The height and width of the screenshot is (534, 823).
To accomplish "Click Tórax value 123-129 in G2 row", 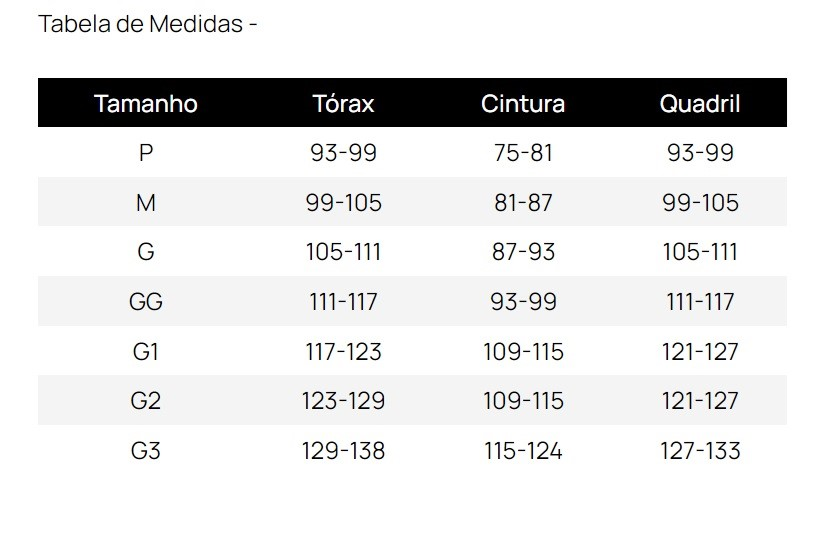I will tap(343, 401).
